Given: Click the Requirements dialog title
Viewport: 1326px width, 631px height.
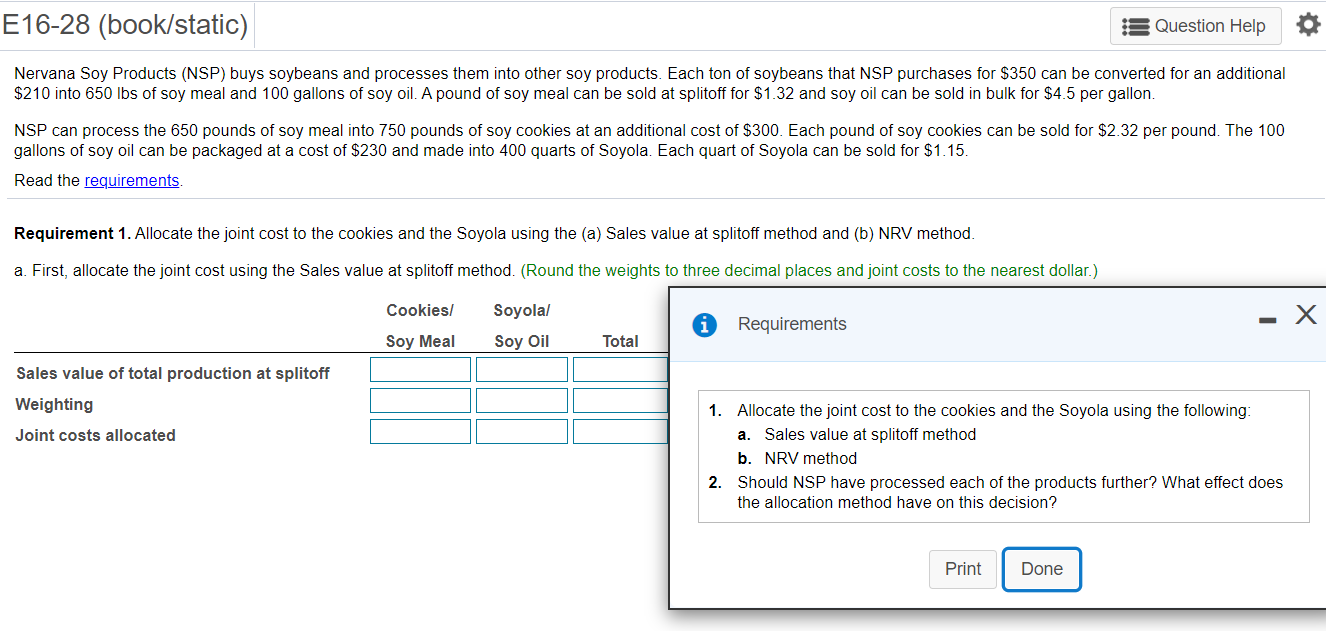Looking at the screenshot, I should pos(791,324).
